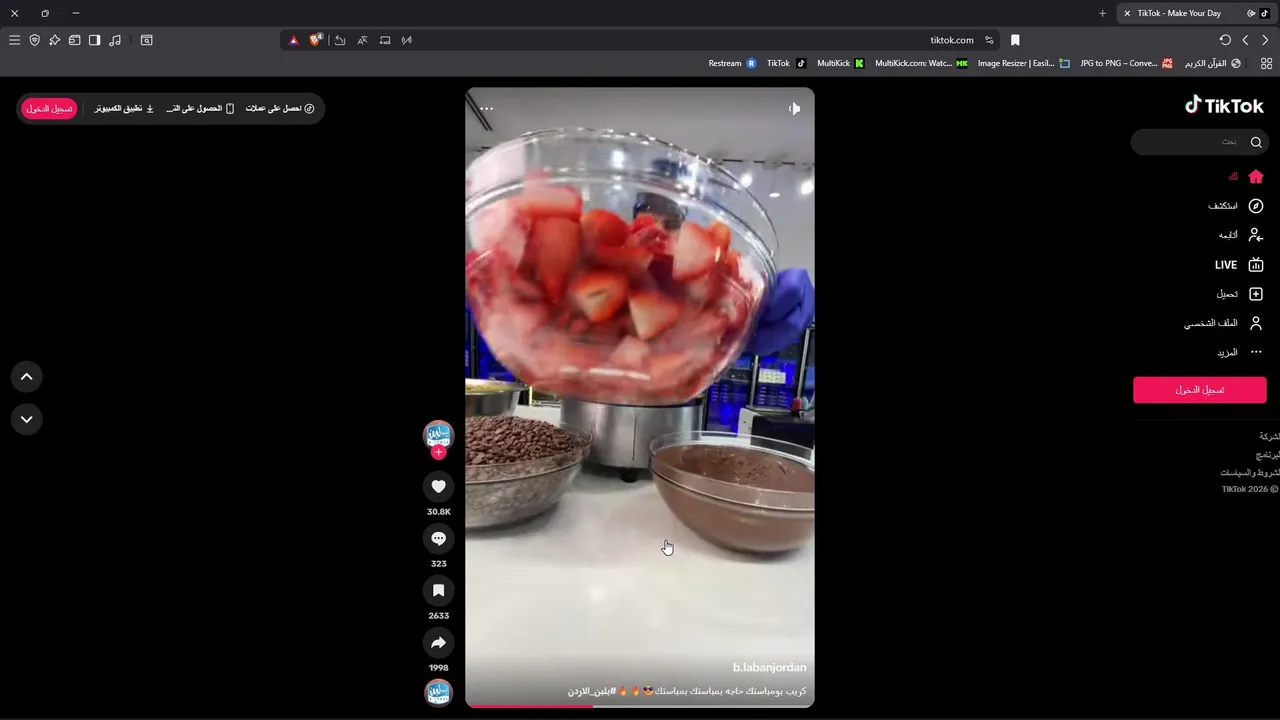Click the get mobile app link
This screenshot has height=720, width=1280.
click(x=200, y=108)
